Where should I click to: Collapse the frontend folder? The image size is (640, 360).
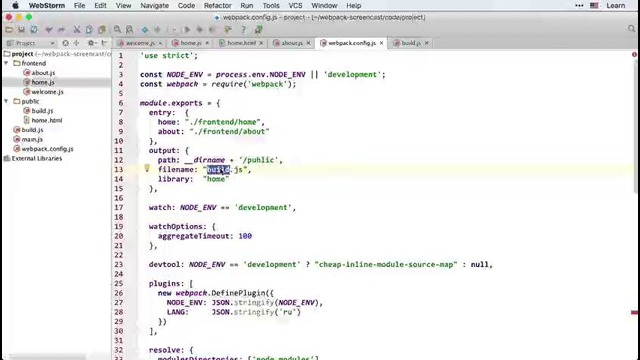[6, 63]
